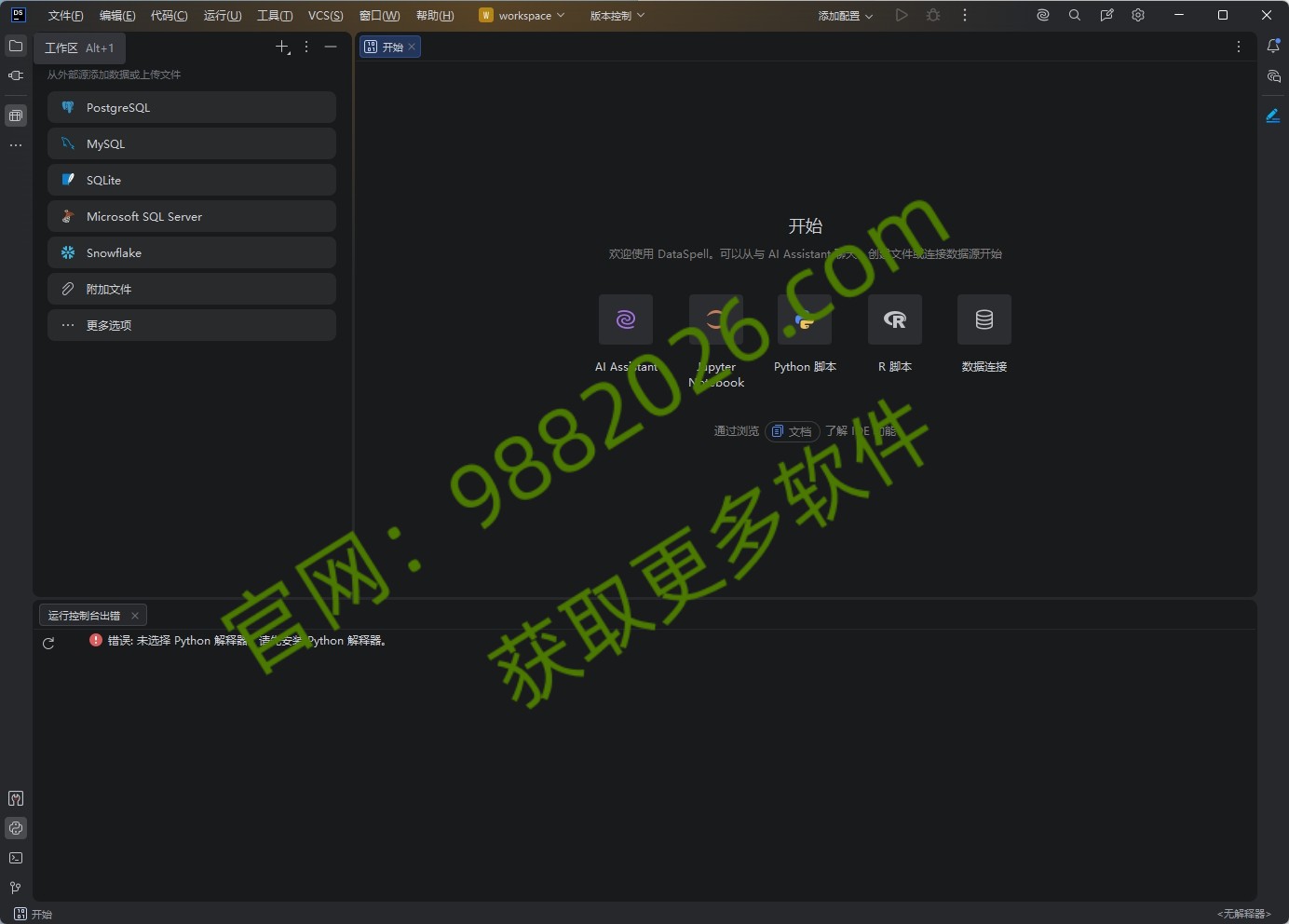Open the 代码(C) menu
1289x924 pixels.
coord(170,15)
